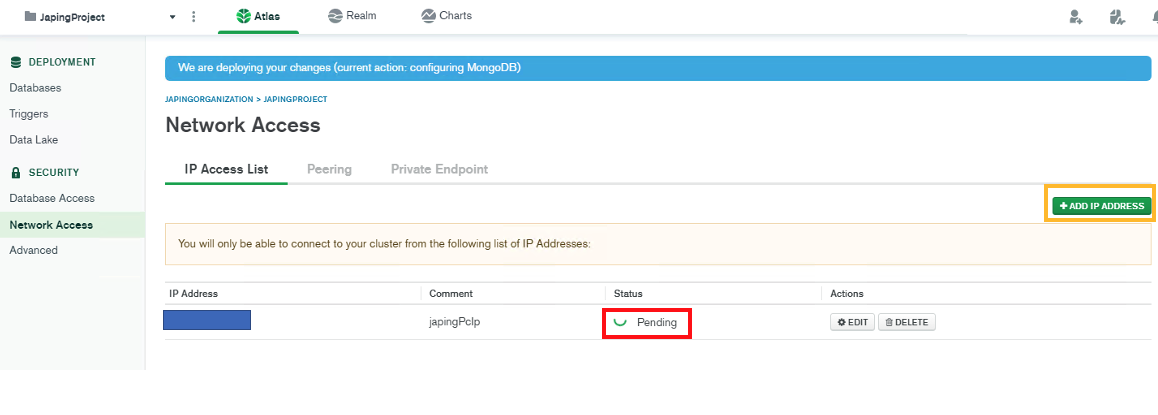Screen dimensions: 1158x415
Task: Click the Delete button for japingPcIp
Action: coord(907,323)
